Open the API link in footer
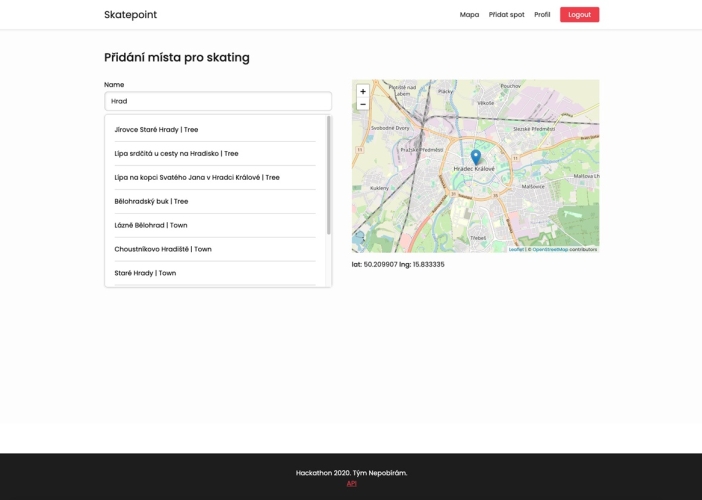702x500 pixels. (351, 484)
